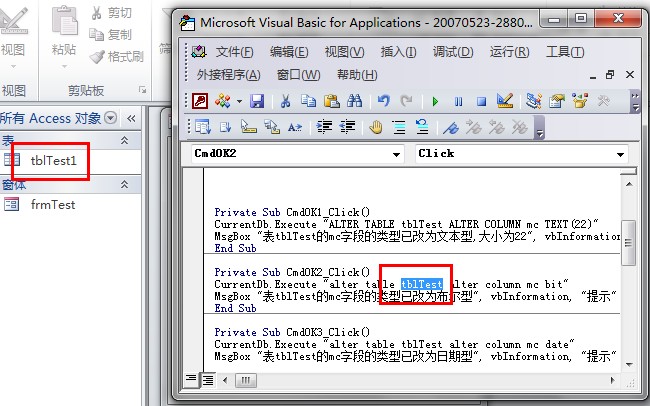Click the code window scroll-down arrow
The height and width of the screenshot is (406, 650).
pyautogui.click(x=629, y=365)
